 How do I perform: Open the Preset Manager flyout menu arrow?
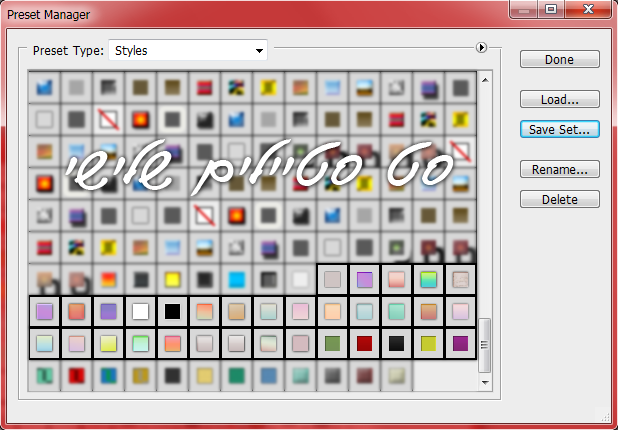pyautogui.click(x=481, y=48)
